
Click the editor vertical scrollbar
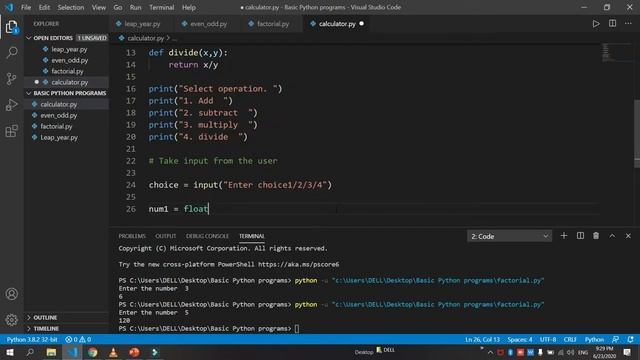click(x=637, y=133)
